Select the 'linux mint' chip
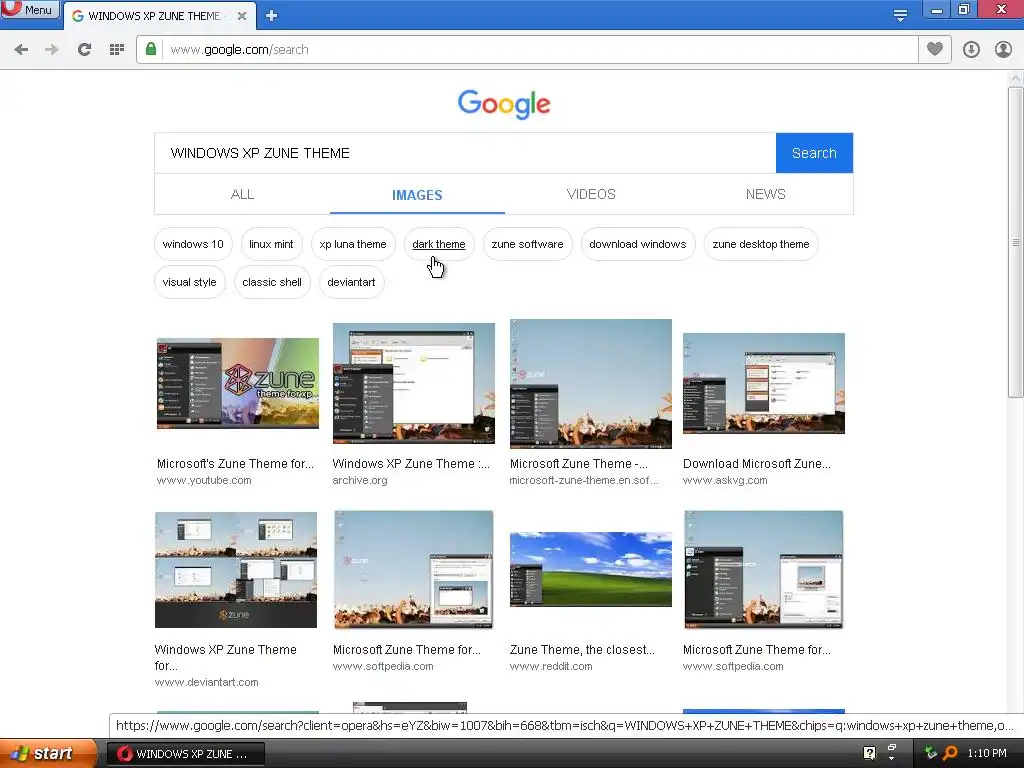The image size is (1024, 768). (271, 244)
